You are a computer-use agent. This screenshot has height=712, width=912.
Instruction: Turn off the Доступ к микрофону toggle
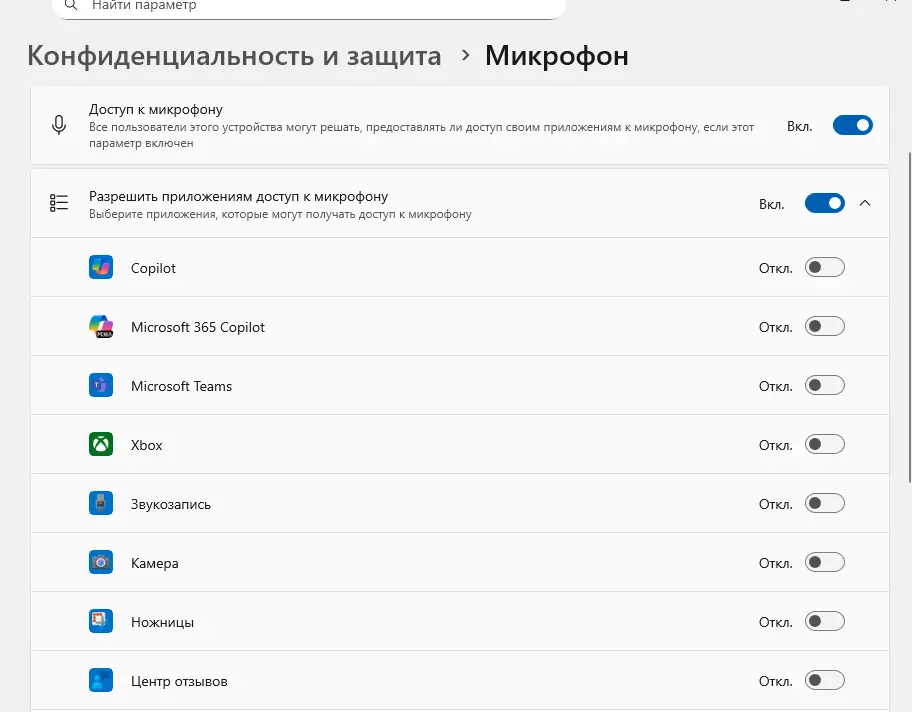point(852,126)
